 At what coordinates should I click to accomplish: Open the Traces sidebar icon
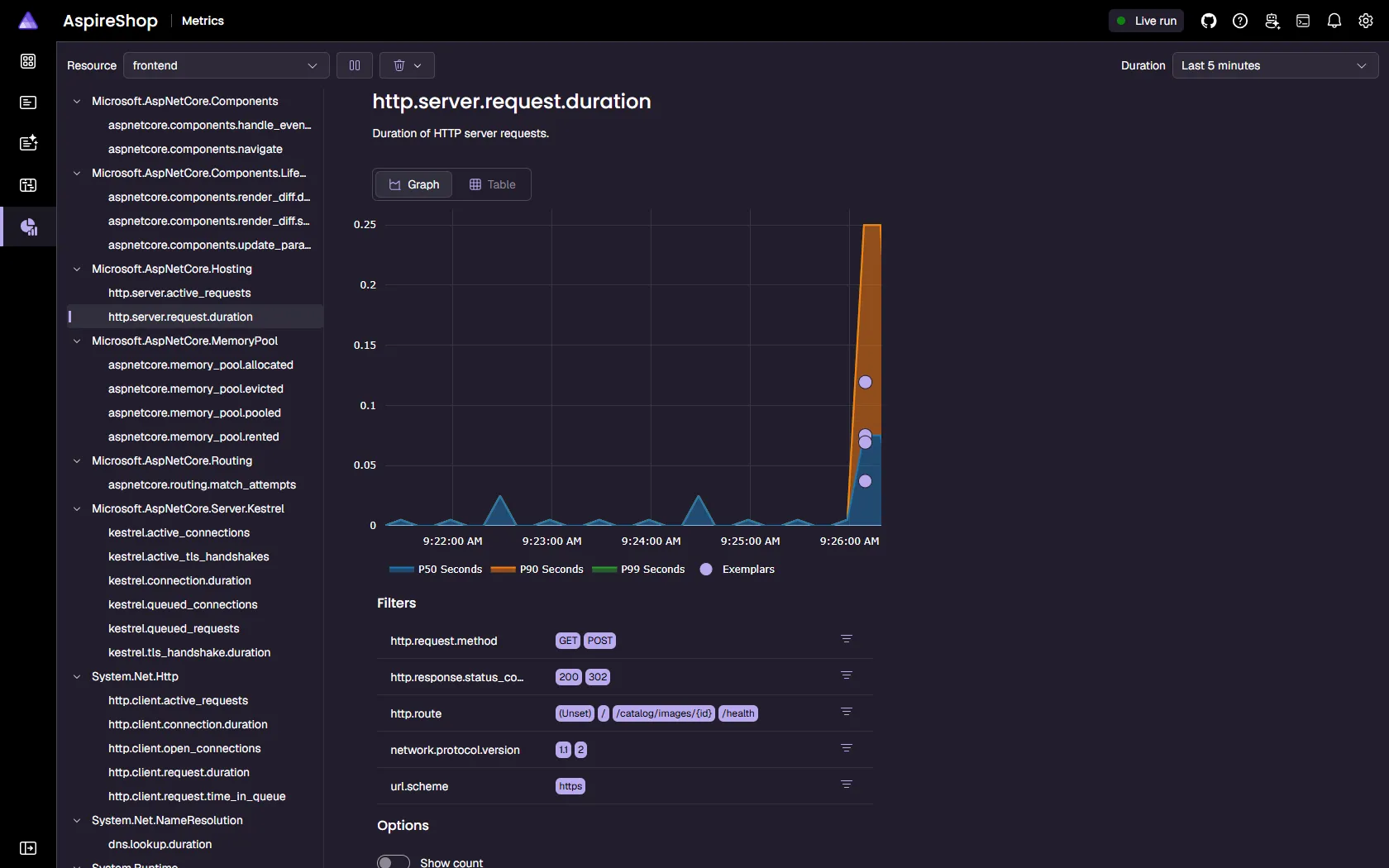[28, 185]
